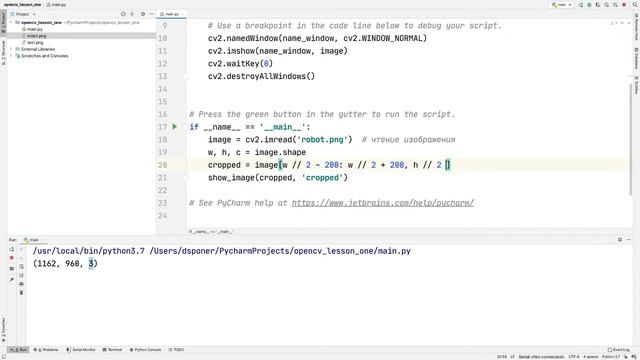
Task: Click the UTF-8 encoding in status bar
Action: [x=574, y=357]
